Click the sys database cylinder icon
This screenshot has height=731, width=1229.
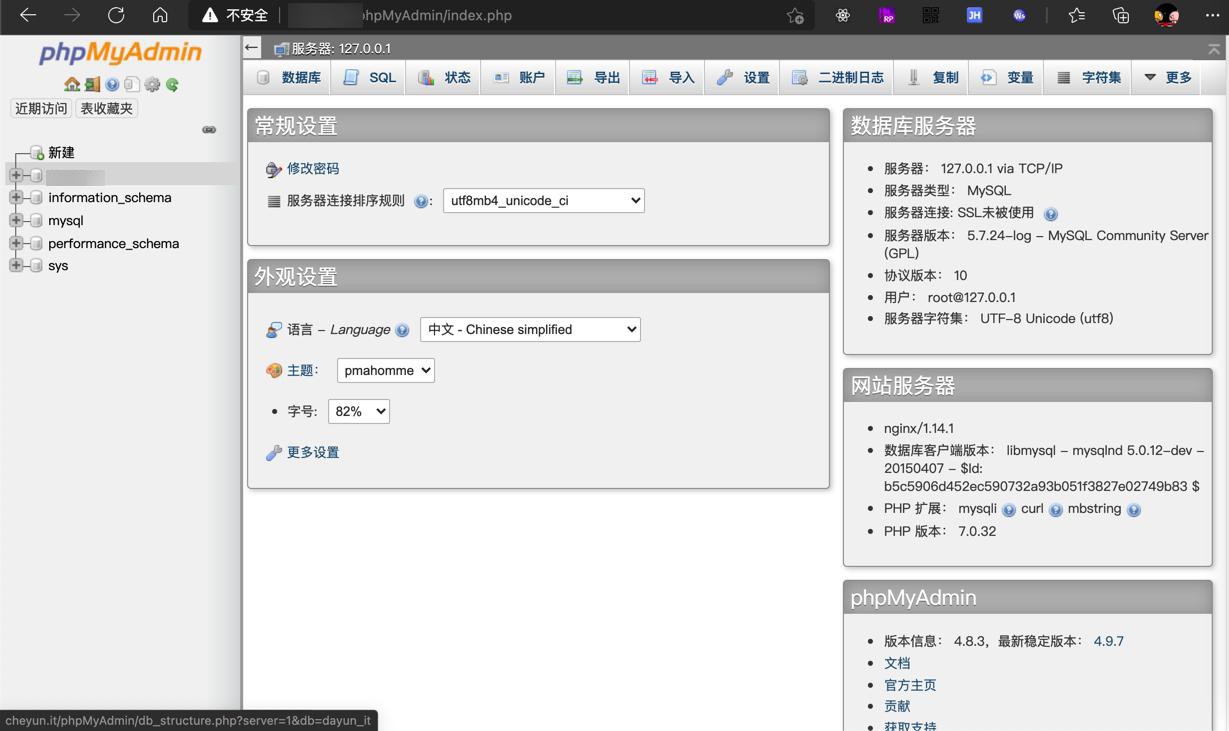click(x=37, y=266)
